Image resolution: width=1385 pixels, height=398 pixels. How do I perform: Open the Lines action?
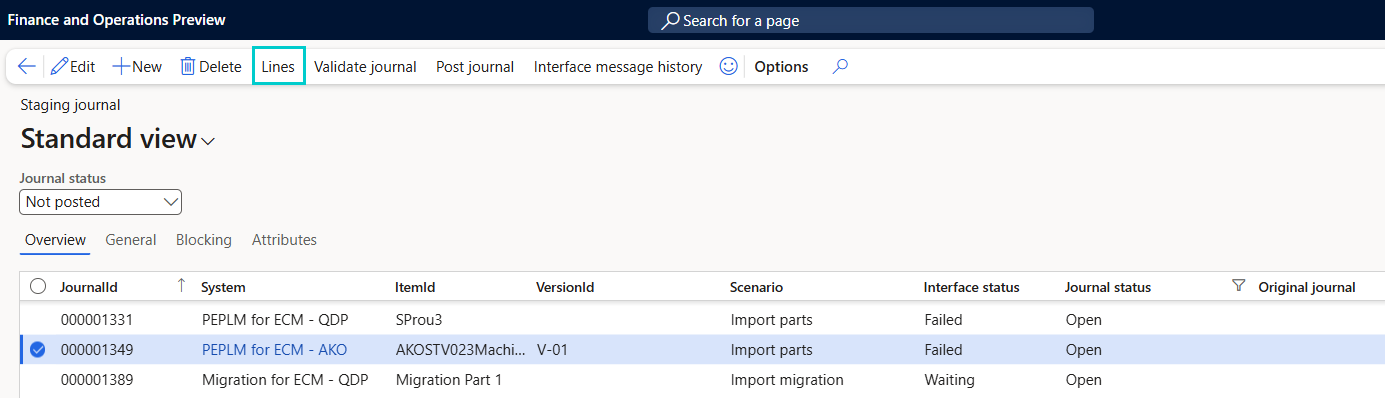[278, 66]
